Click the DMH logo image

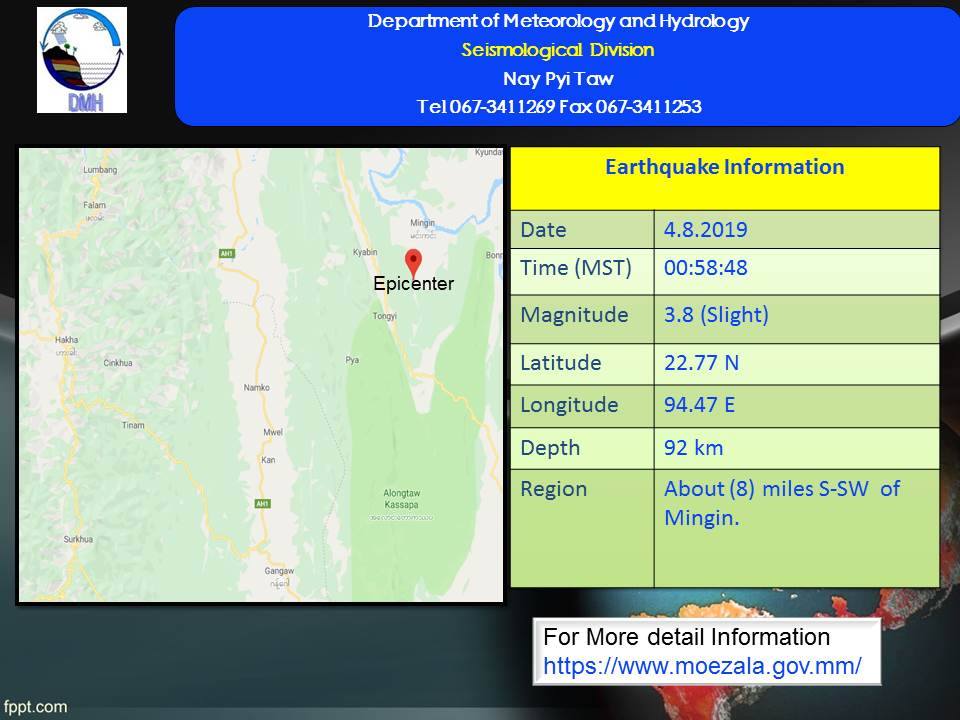point(82,60)
